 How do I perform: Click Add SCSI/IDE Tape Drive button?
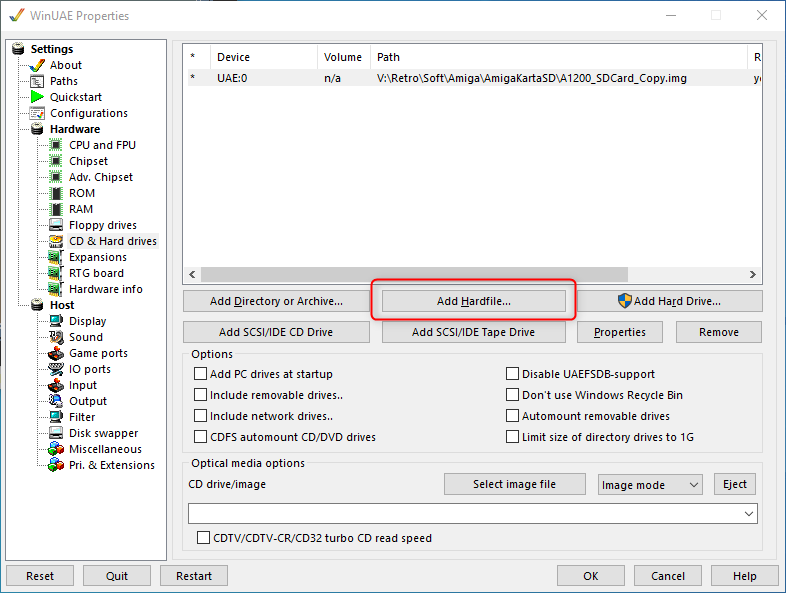point(474,332)
